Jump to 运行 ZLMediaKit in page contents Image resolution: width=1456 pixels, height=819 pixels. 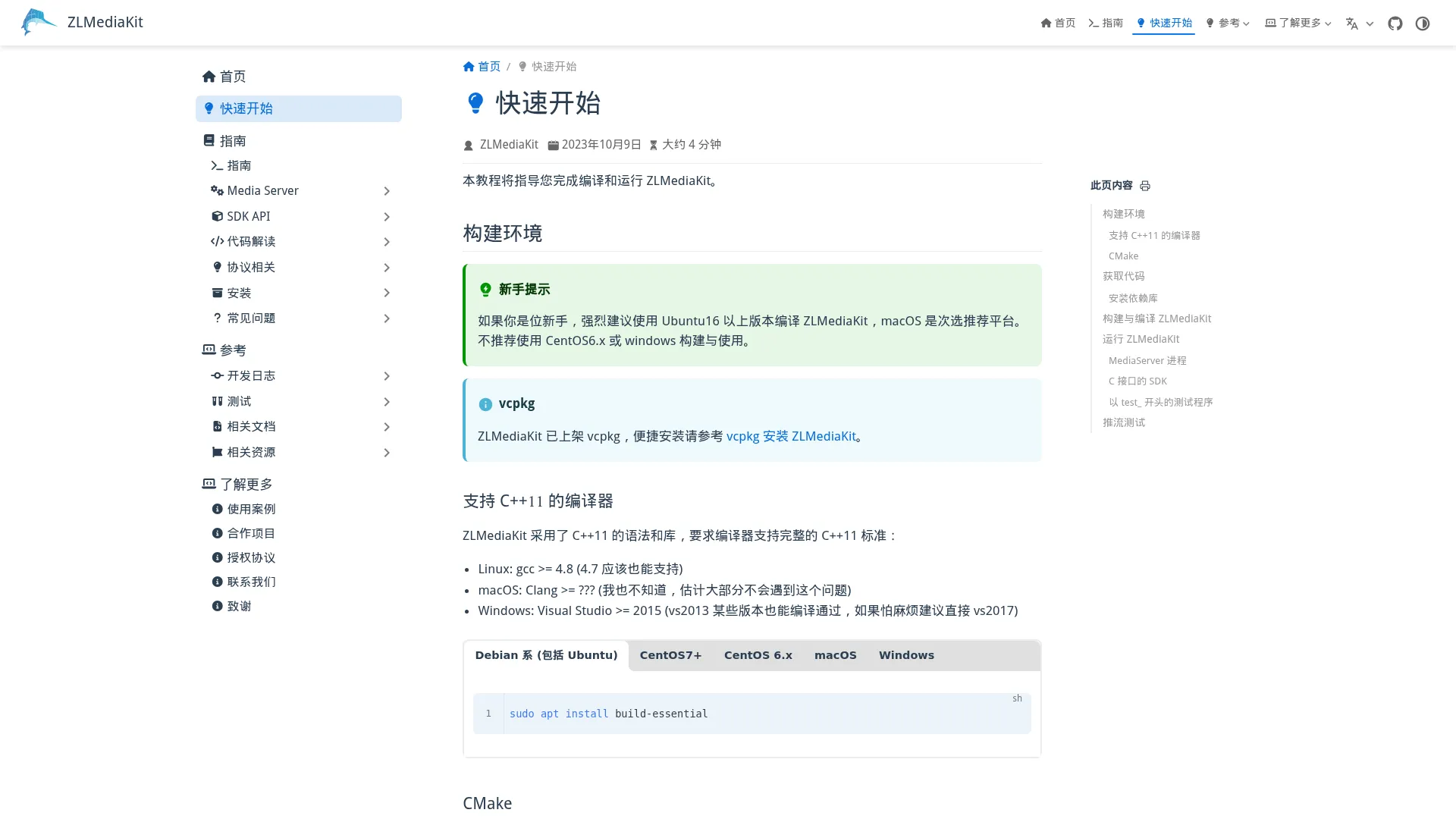pyautogui.click(x=1141, y=339)
